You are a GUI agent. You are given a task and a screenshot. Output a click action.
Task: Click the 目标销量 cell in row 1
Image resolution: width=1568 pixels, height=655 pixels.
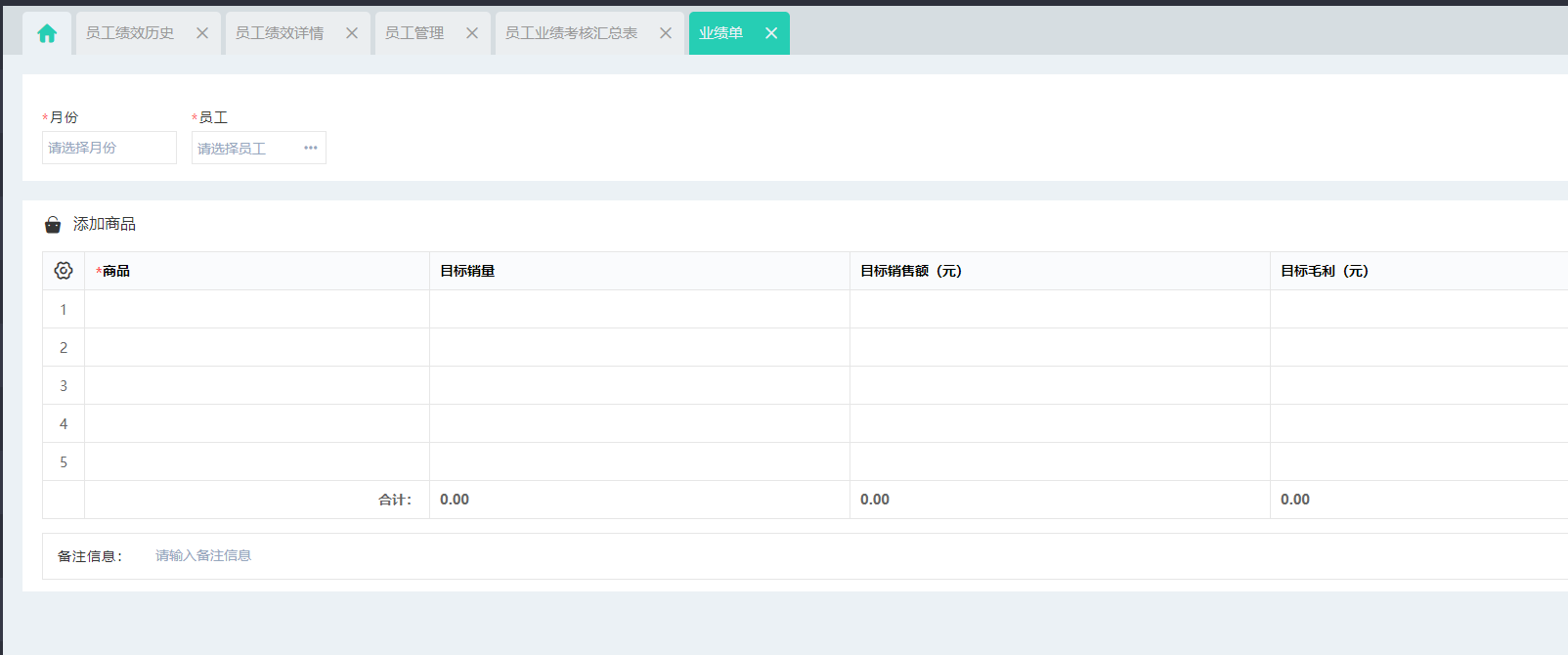click(640, 309)
